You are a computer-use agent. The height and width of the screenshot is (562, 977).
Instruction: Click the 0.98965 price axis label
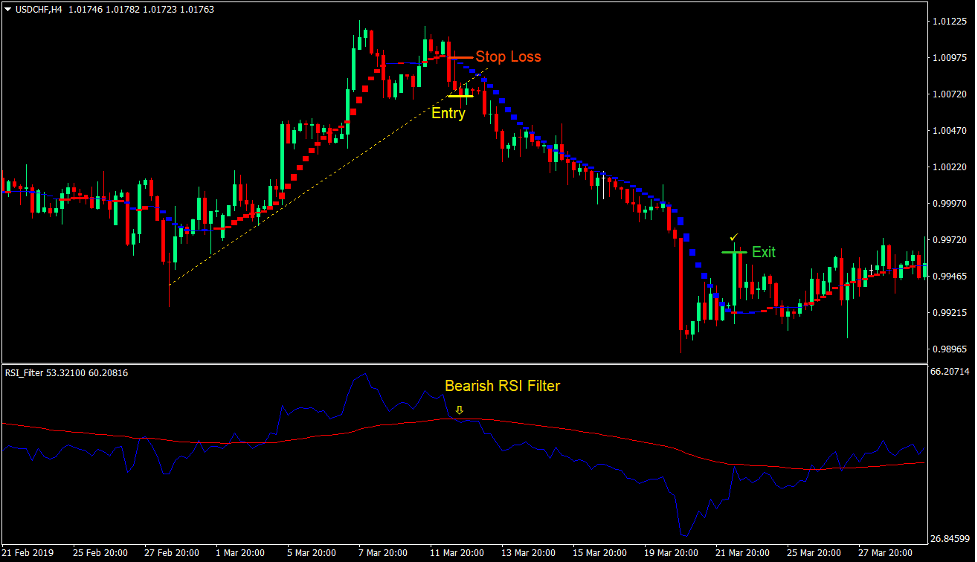949,350
